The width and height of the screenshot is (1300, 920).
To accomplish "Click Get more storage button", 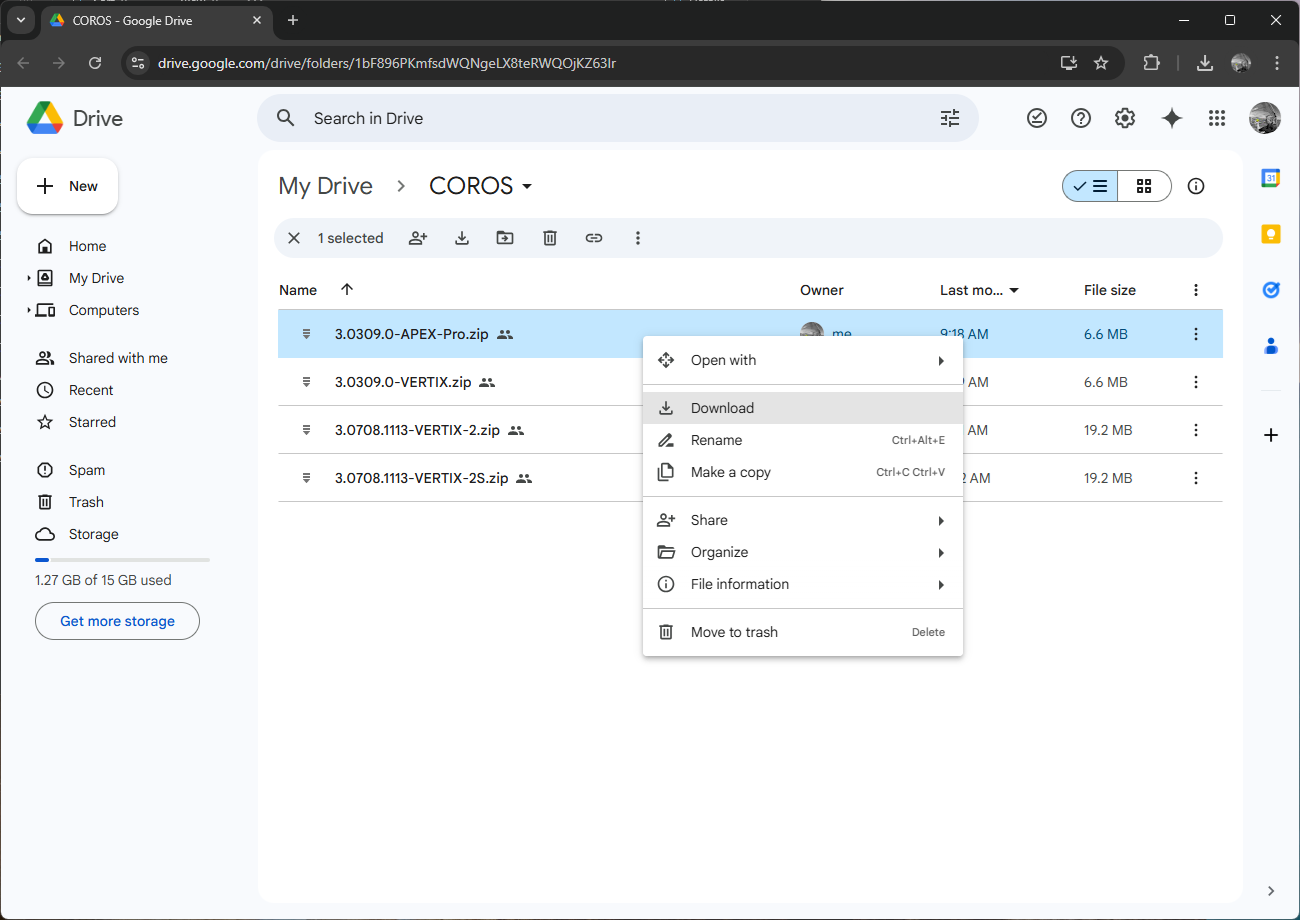I will [x=117, y=621].
